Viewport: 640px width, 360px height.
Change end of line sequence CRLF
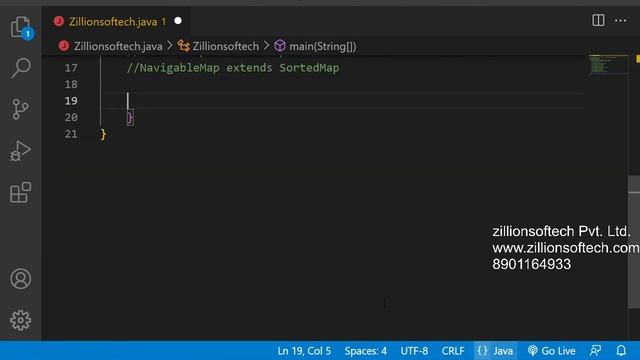[453, 351]
